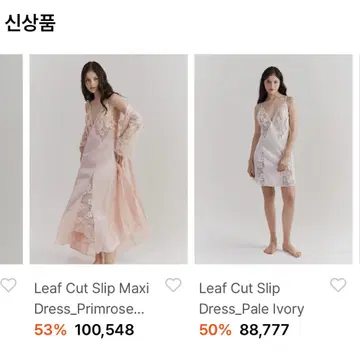Viewport: 360px width, 360px height.
Task: Click the next product card sliver at right edge
Action: (359, 159)
